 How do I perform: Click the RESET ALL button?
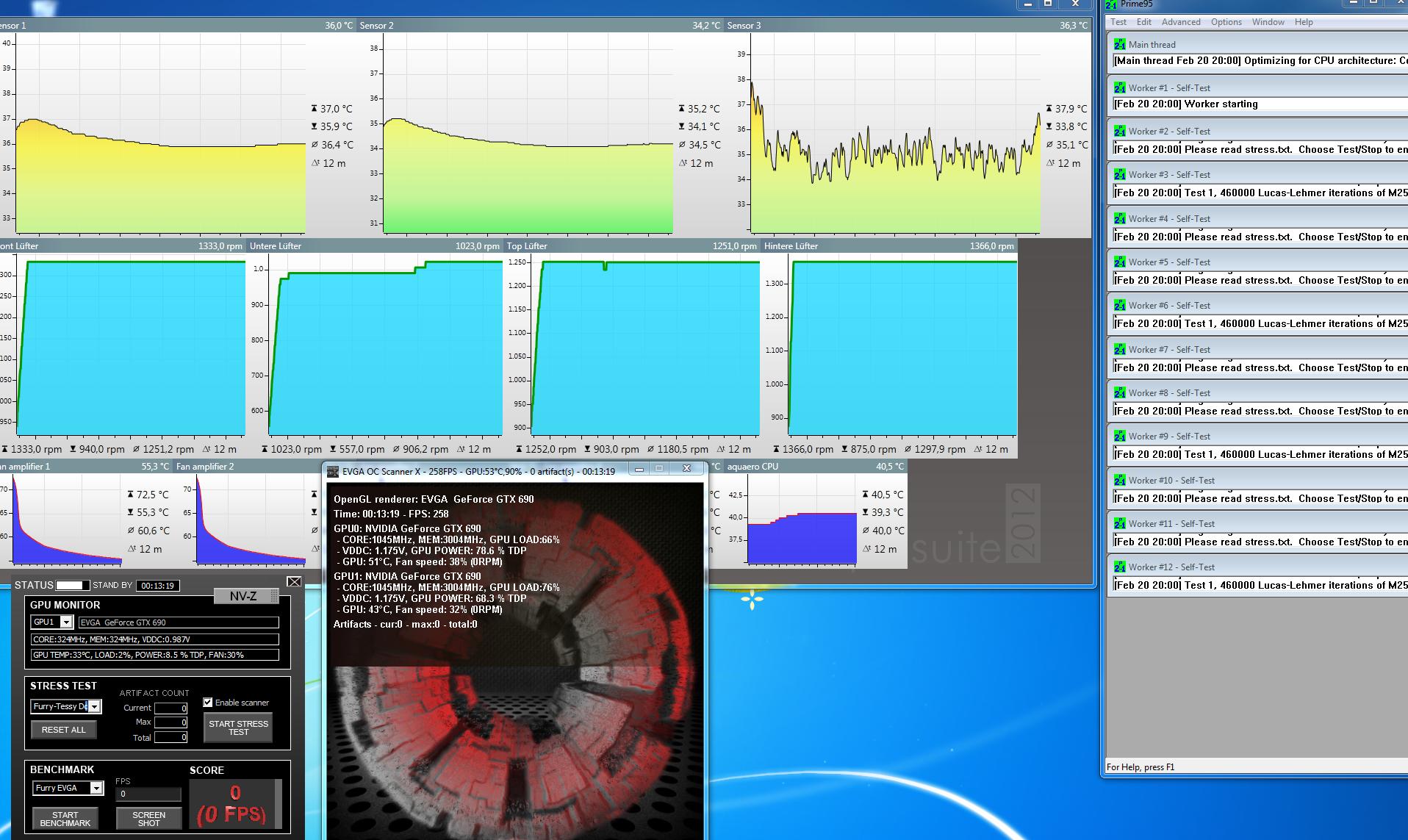(64, 730)
